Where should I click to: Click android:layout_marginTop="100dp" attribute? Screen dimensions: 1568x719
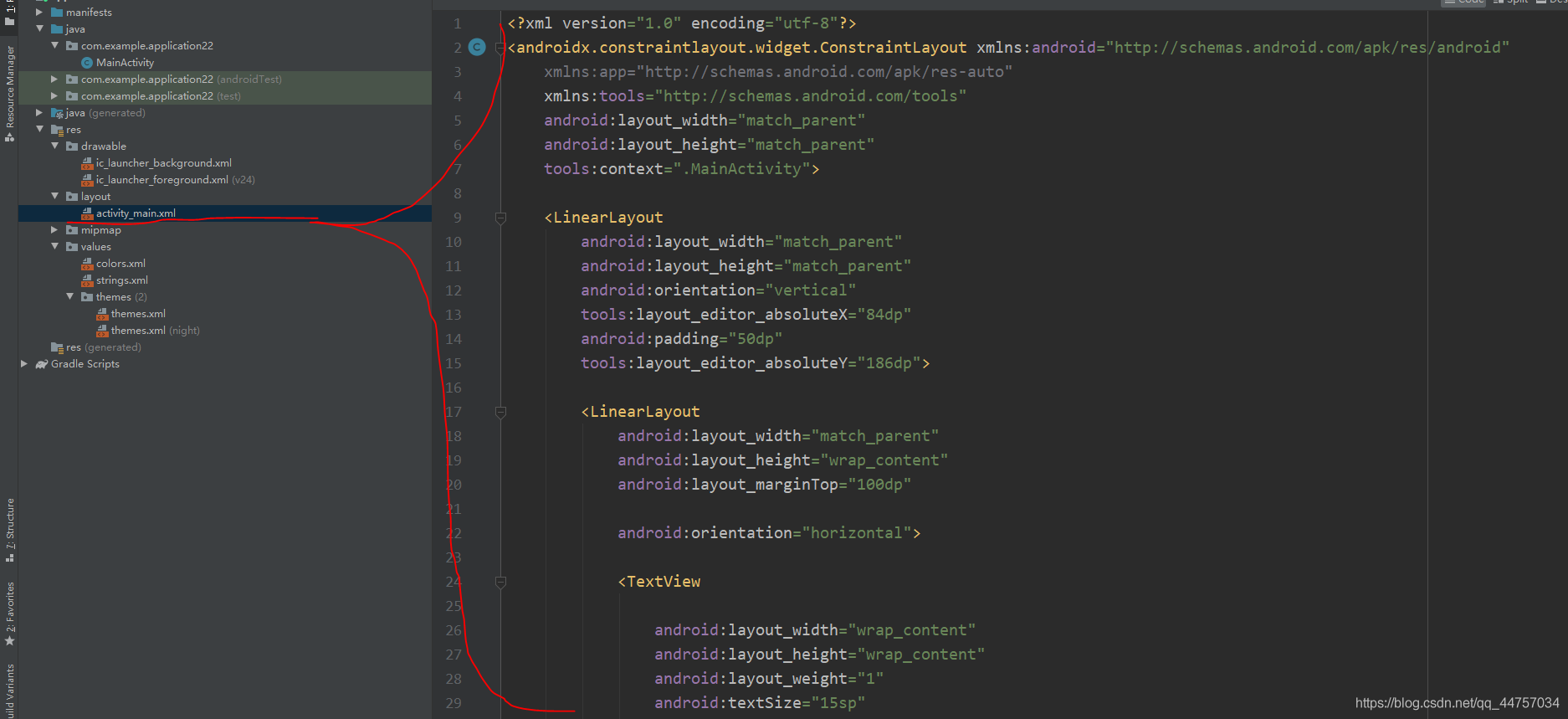pyautogui.click(x=764, y=485)
